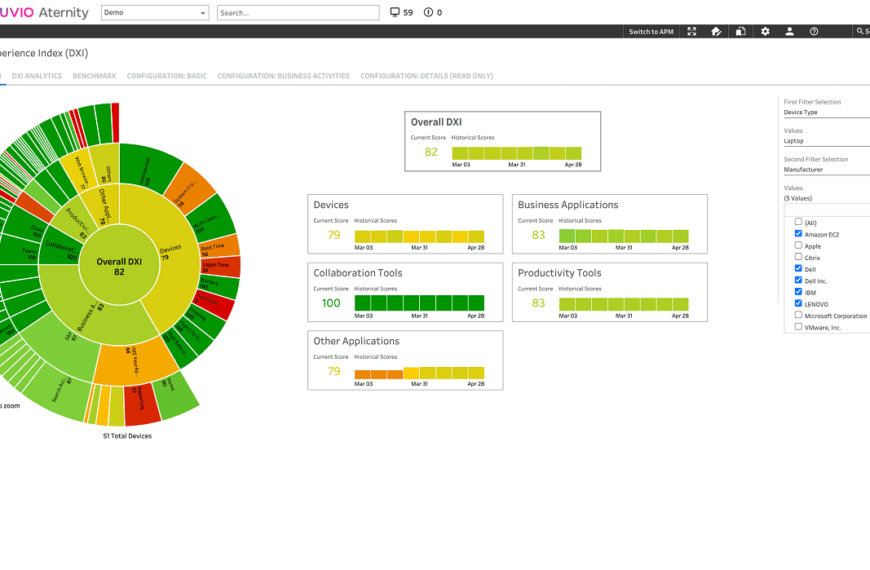This screenshot has width=870, height=570.
Task: Click the documents copy icon in toolbar
Action: (741, 32)
